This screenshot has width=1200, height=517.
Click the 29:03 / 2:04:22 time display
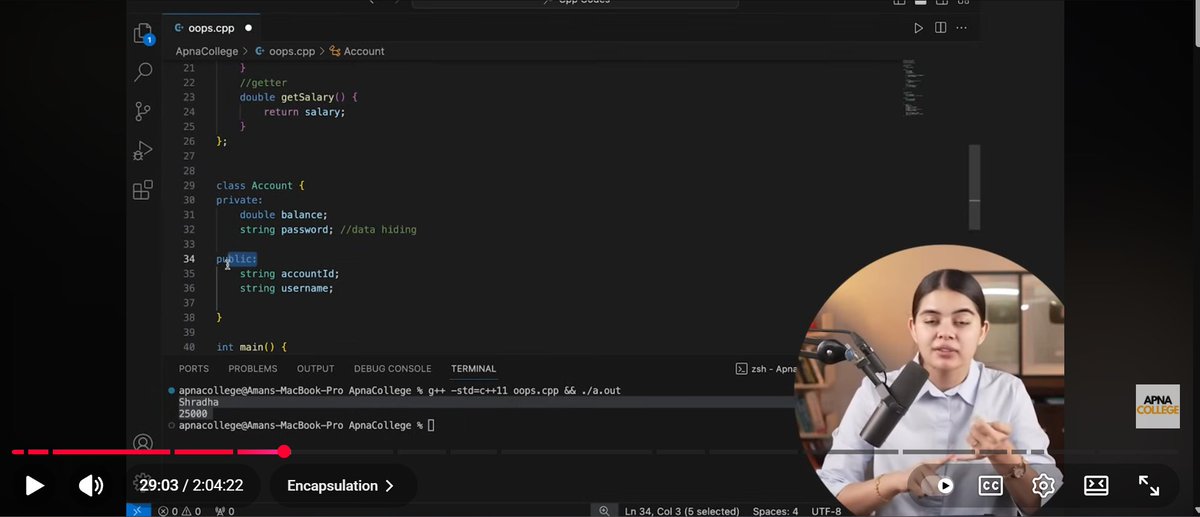tap(191, 486)
